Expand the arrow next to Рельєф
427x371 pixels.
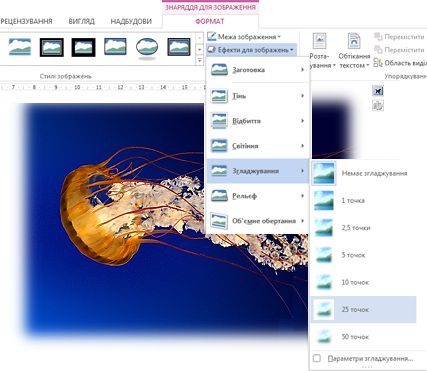coord(302,196)
